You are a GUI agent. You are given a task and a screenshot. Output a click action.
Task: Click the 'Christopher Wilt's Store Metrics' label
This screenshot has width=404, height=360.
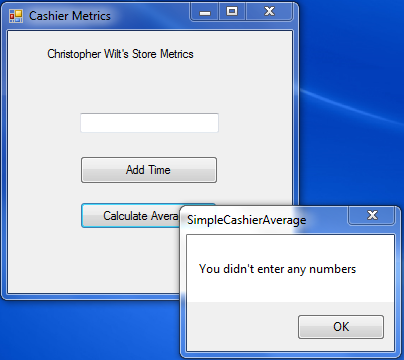(x=120, y=54)
